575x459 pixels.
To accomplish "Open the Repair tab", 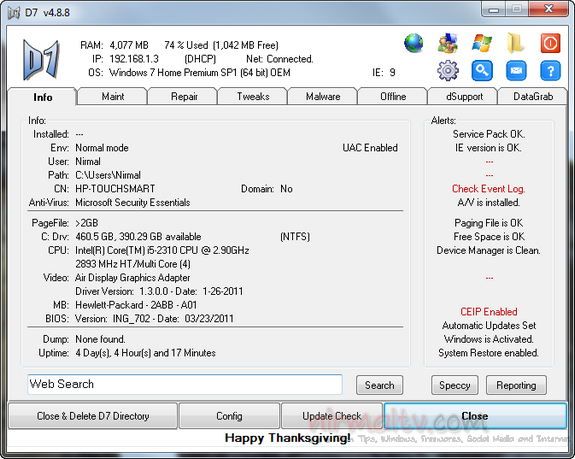I will (184, 96).
